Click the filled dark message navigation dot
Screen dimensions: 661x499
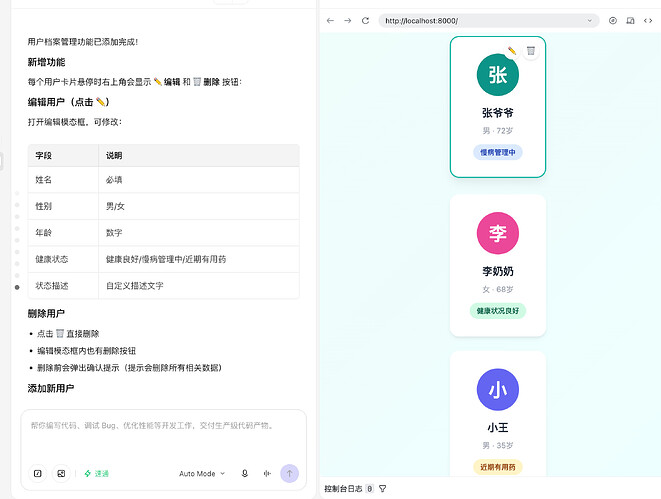[x=17, y=287]
